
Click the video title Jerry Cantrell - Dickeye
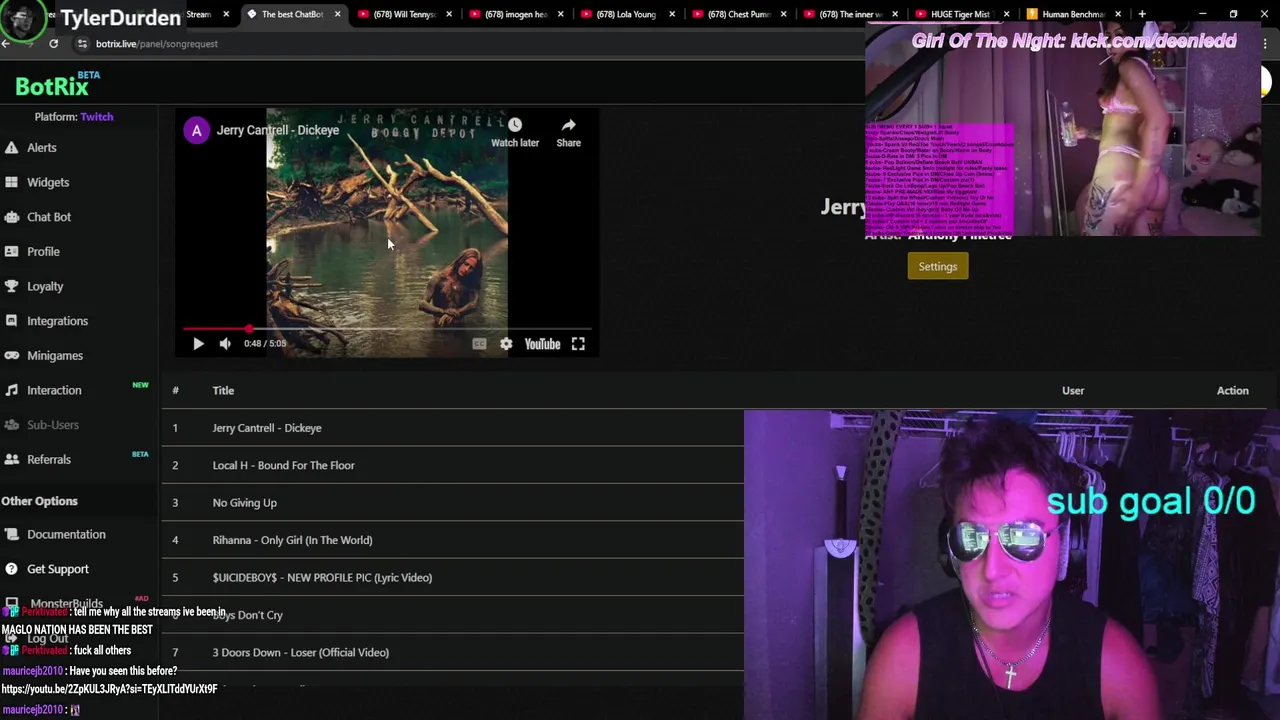(x=278, y=130)
